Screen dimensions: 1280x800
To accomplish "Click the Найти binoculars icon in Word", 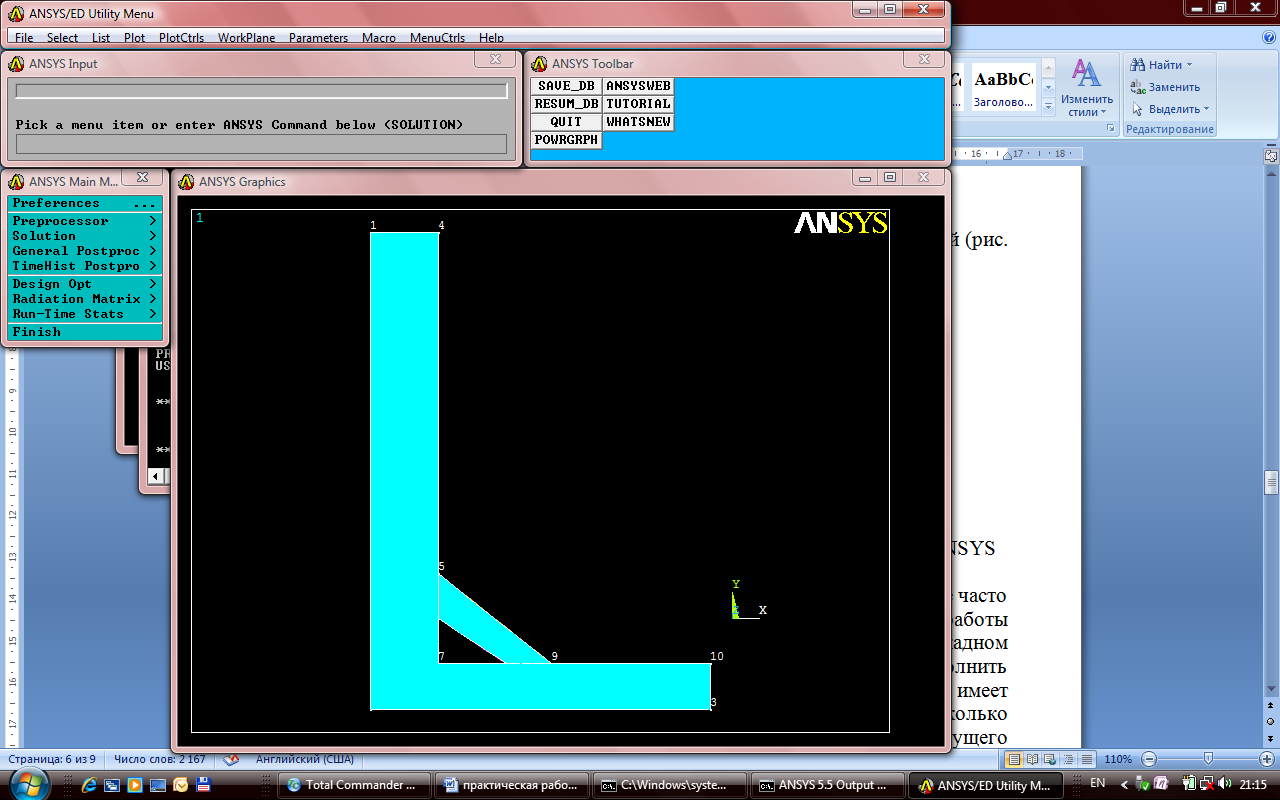I will 1137,65.
